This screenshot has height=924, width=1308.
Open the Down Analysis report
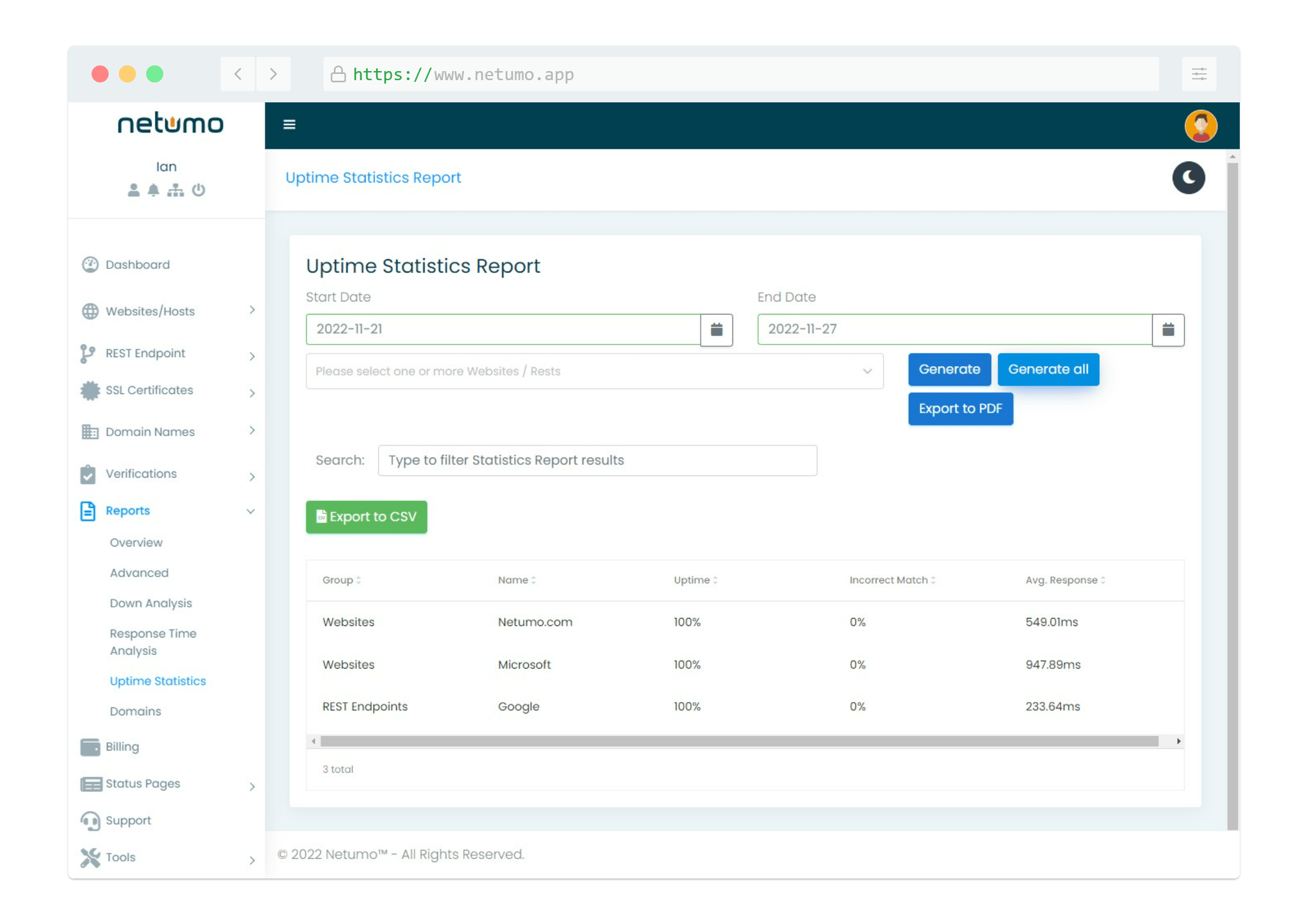[x=151, y=603]
